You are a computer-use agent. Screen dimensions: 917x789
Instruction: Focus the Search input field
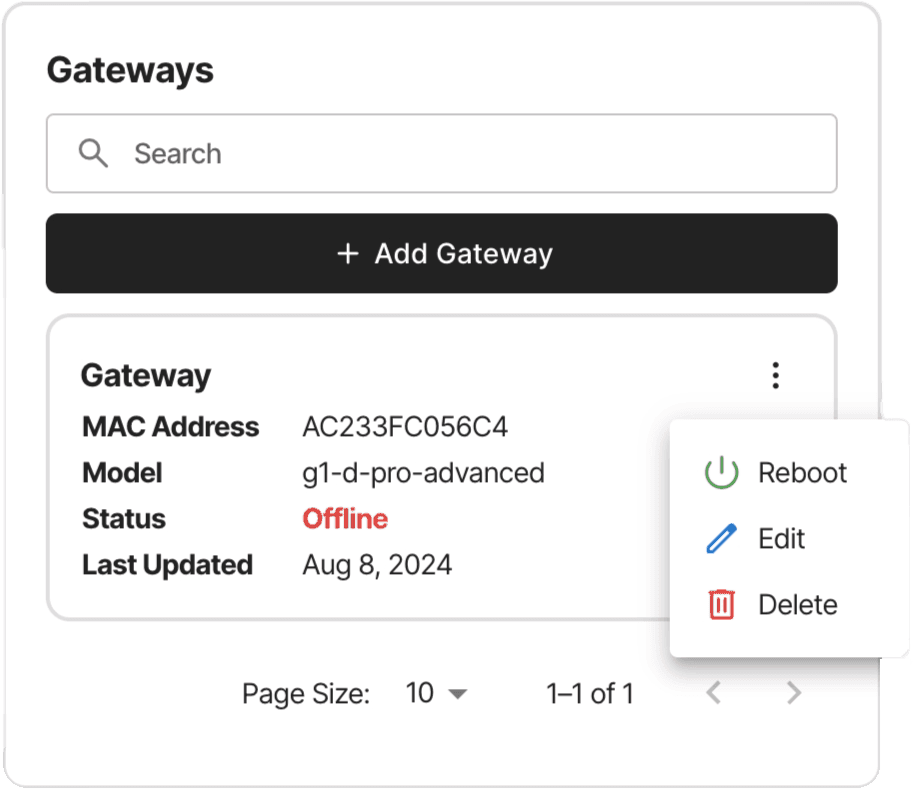coord(442,153)
